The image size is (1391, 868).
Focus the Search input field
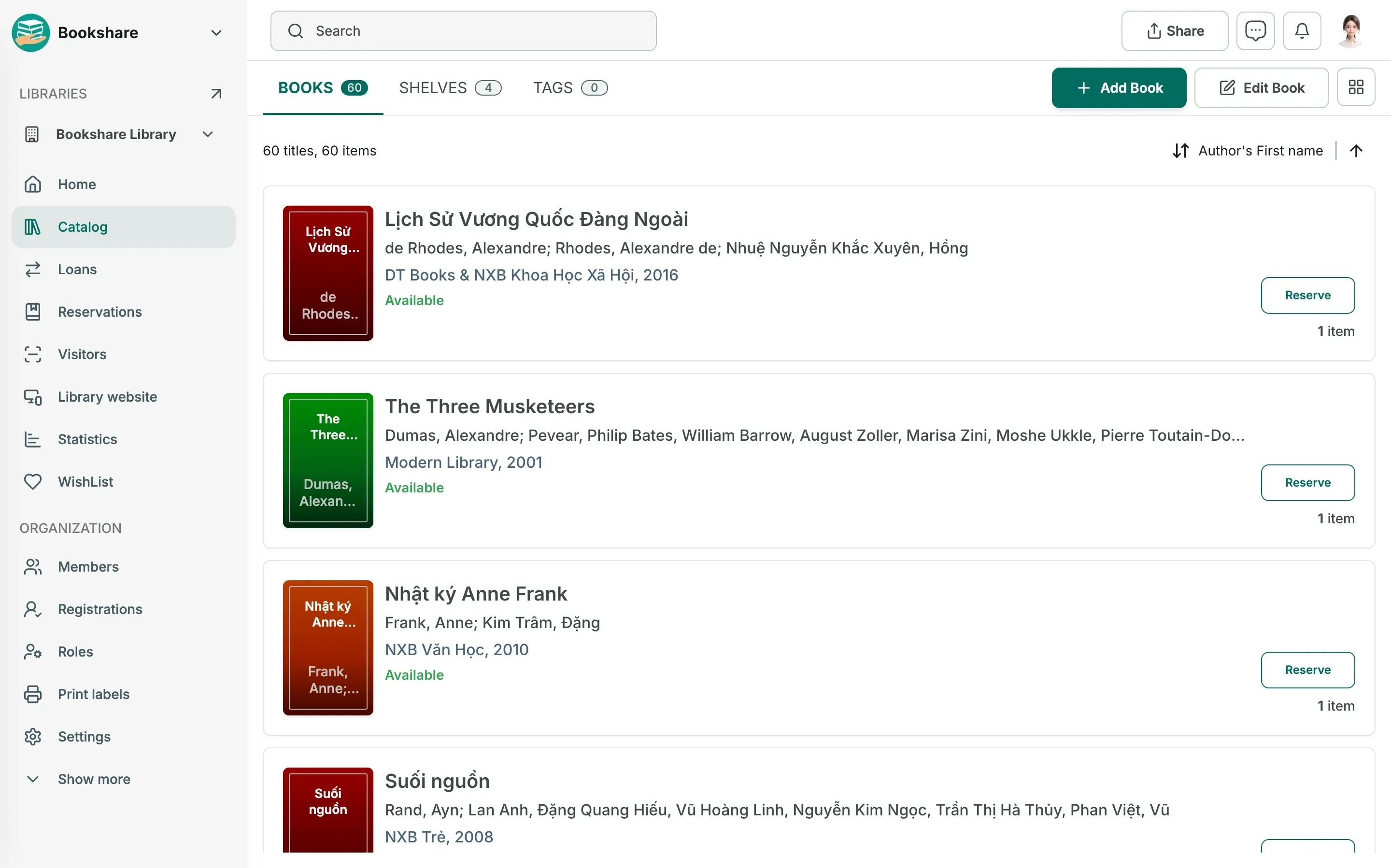464,31
